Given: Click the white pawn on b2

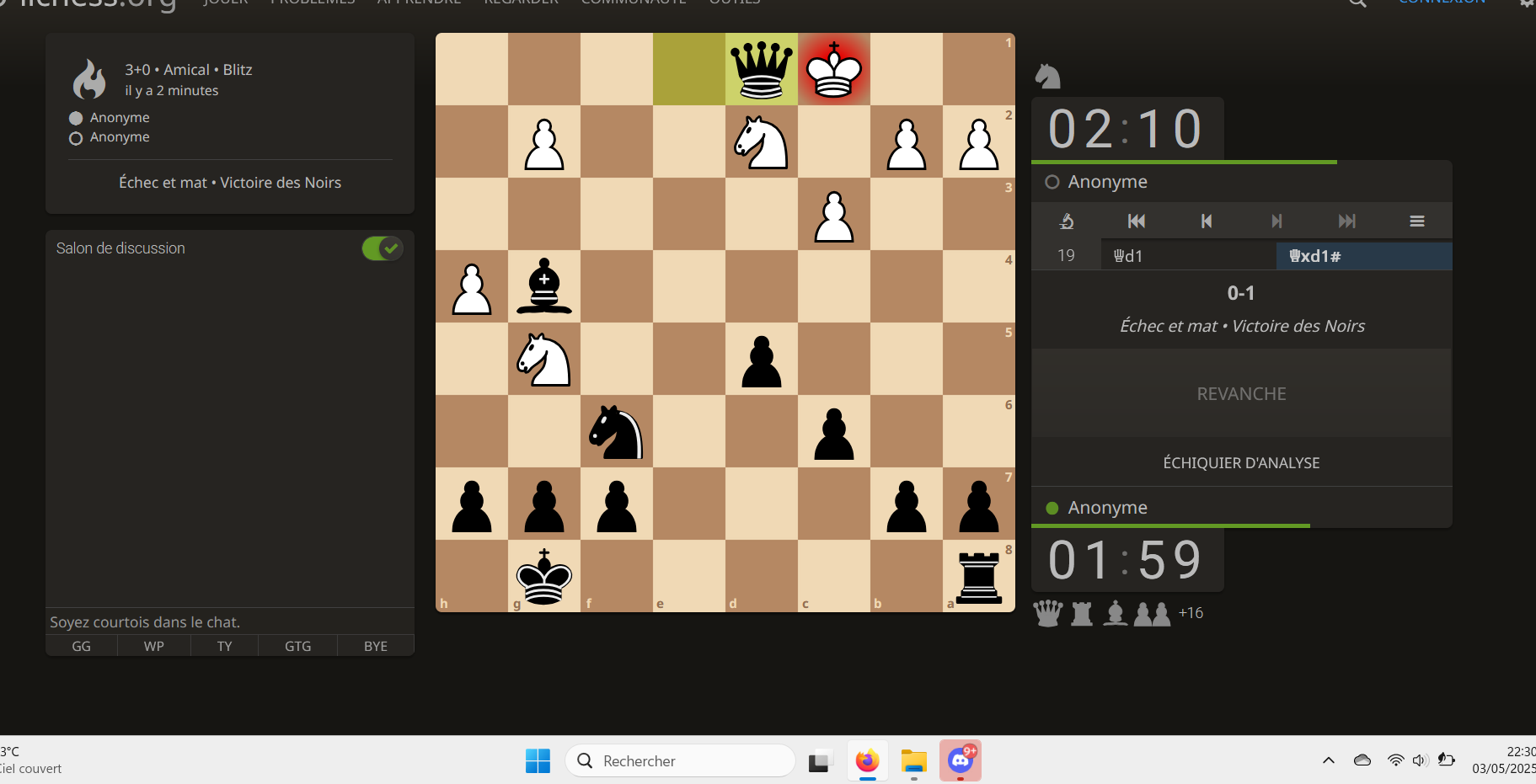Looking at the screenshot, I should coord(907,141).
